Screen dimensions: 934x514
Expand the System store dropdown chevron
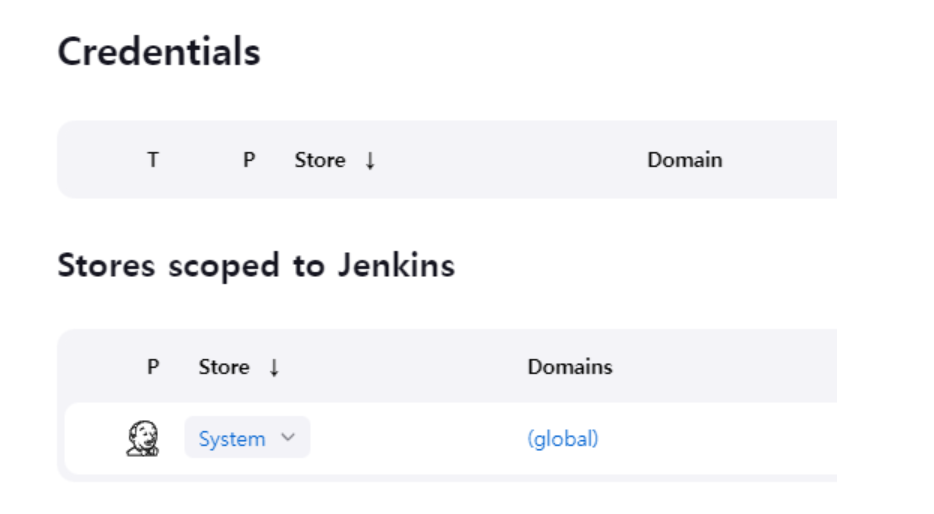288,437
